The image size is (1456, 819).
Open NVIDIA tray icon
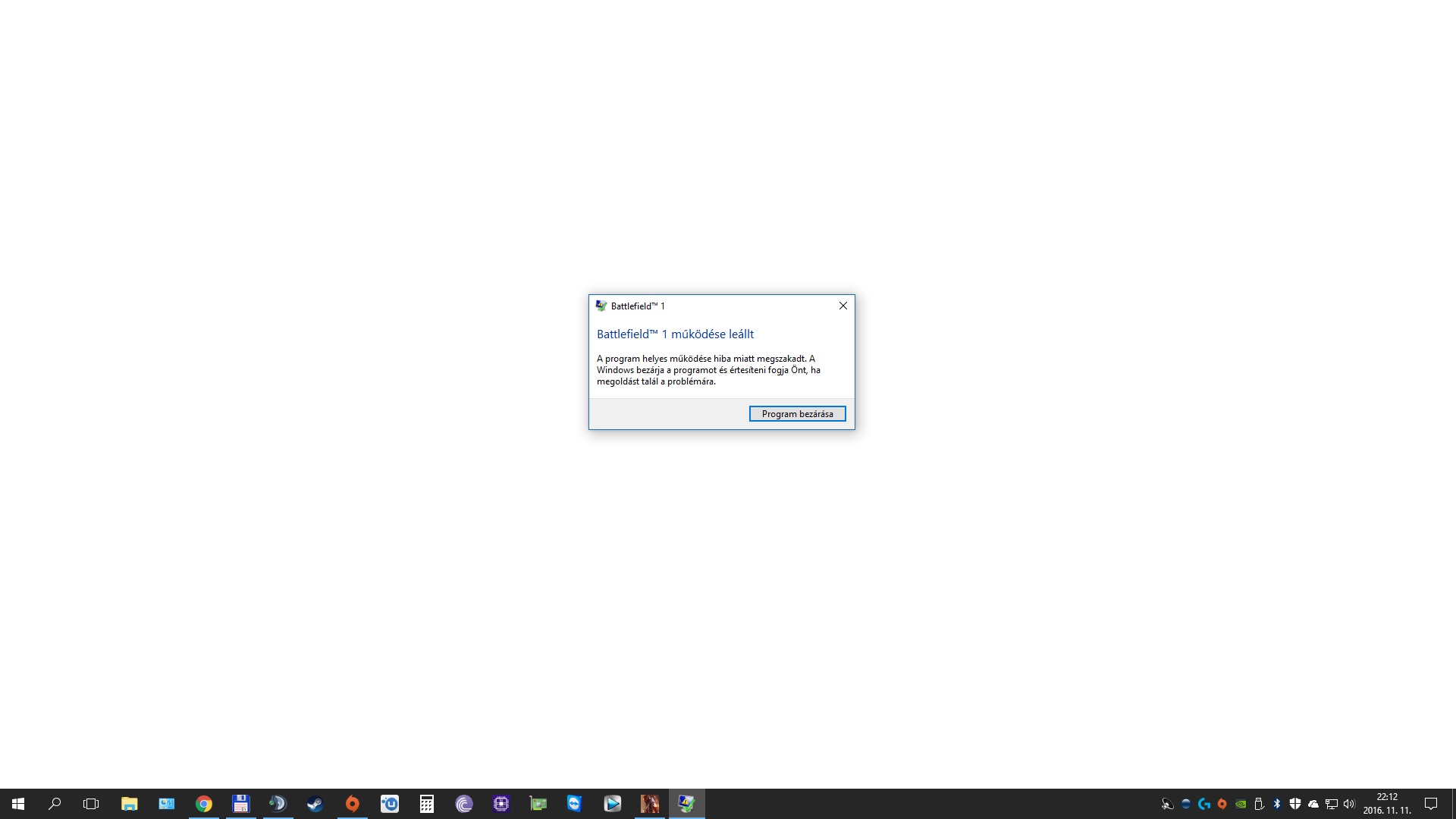pos(1241,804)
